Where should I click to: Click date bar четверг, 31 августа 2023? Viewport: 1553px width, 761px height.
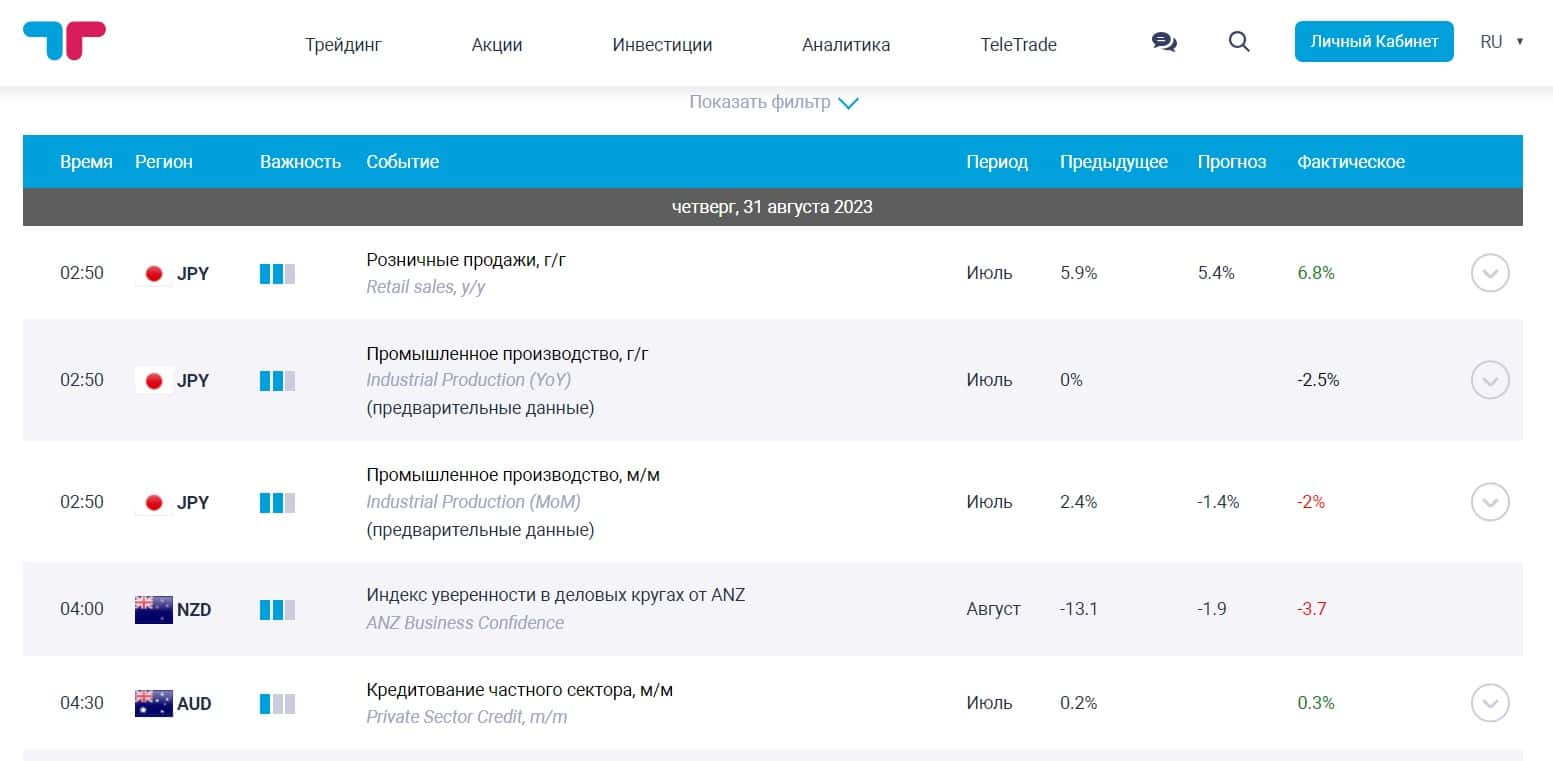[773, 207]
